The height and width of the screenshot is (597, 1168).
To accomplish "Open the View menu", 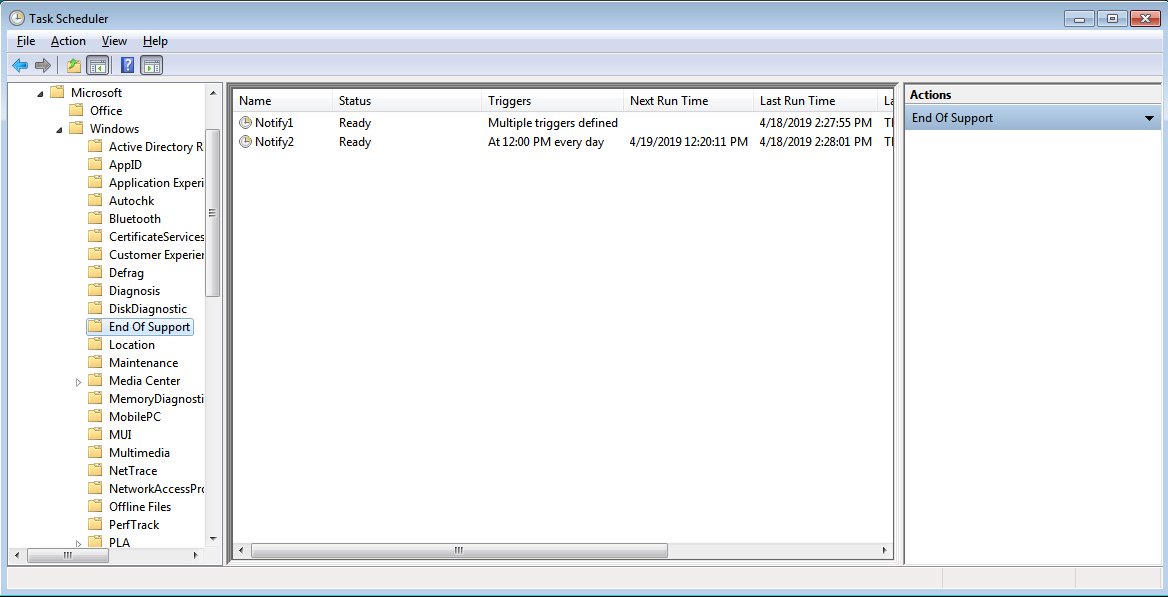I will pyautogui.click(x=114, y=41).
